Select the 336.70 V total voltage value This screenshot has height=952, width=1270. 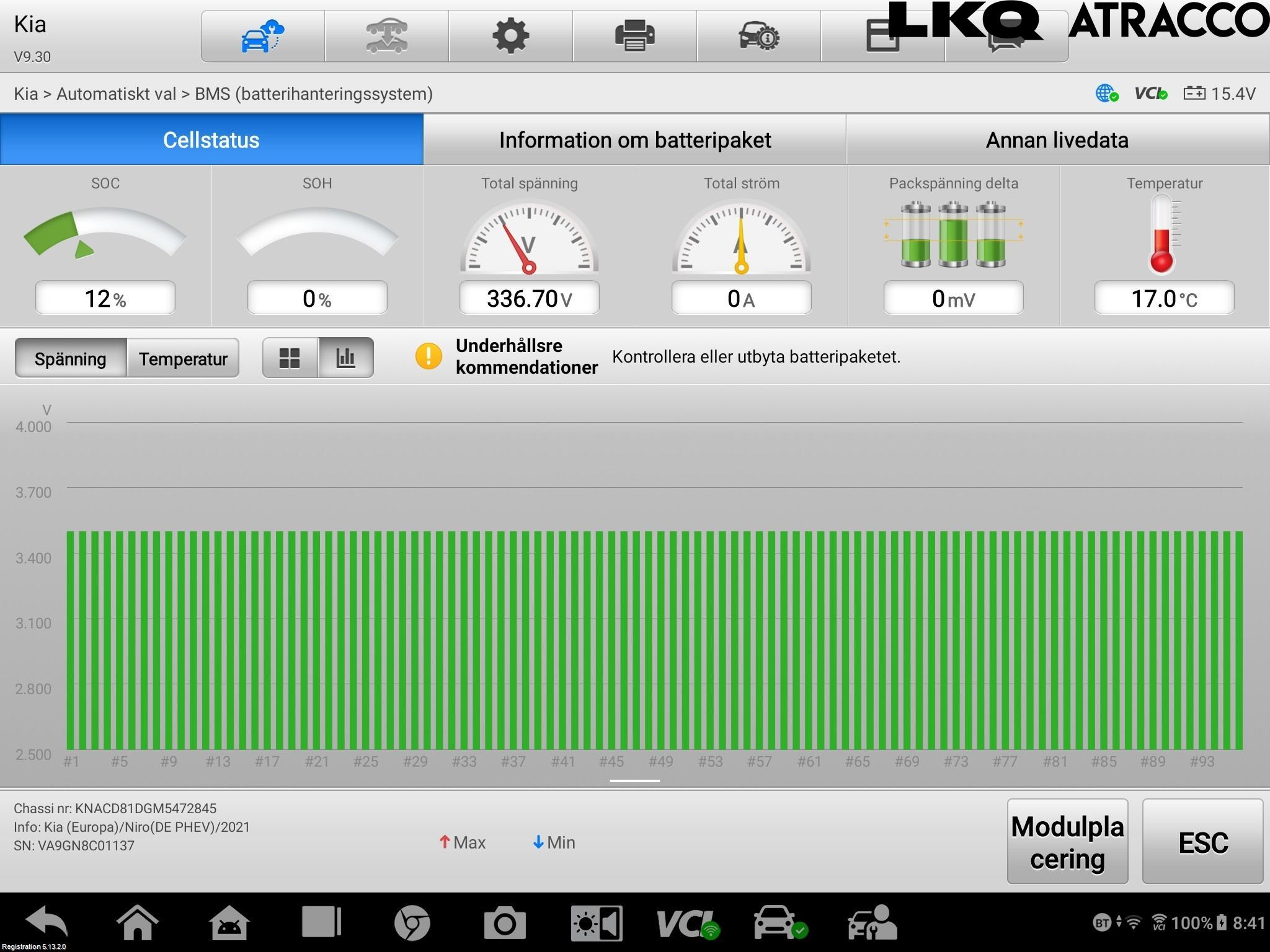pos(530,298)
